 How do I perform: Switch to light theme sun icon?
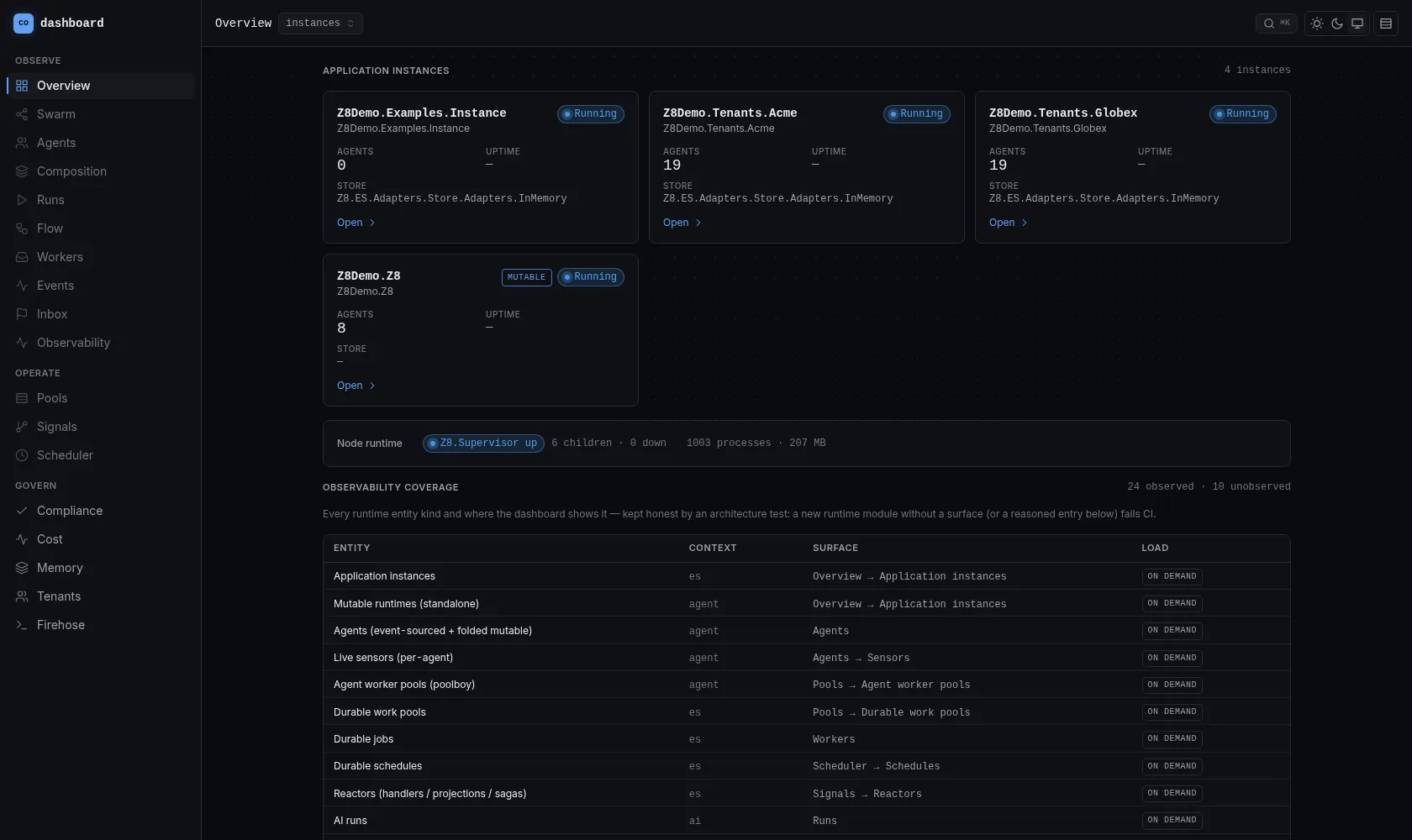(1317, 24)
